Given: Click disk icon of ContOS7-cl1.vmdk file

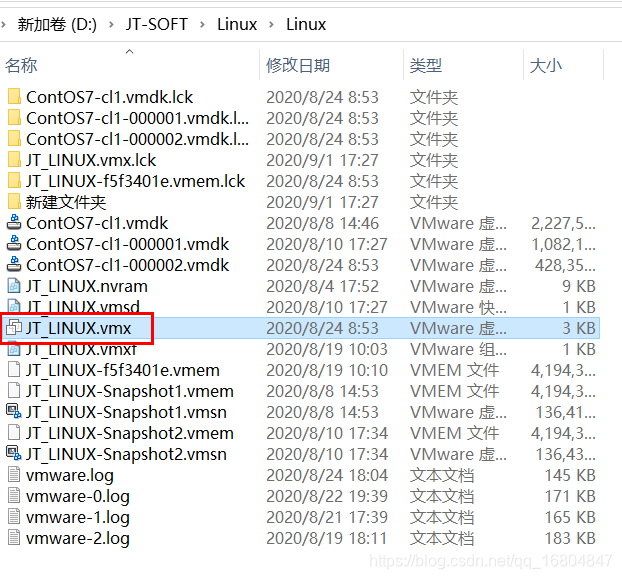Looking at the screenshot, I should point(14,223).
